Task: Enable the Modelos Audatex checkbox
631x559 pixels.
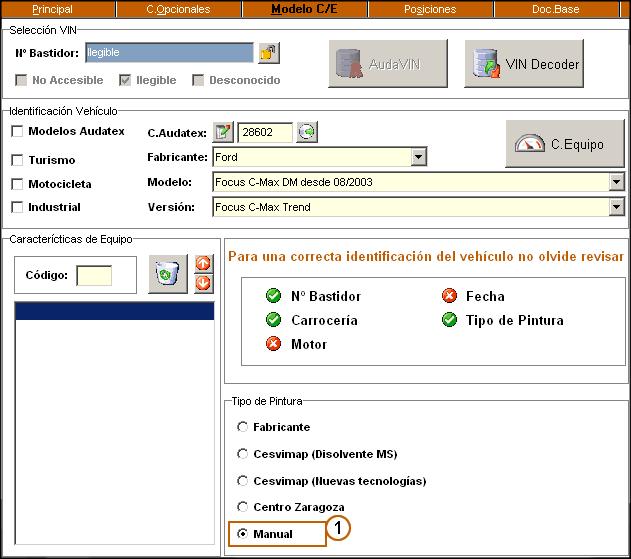Action: [17, 131]
